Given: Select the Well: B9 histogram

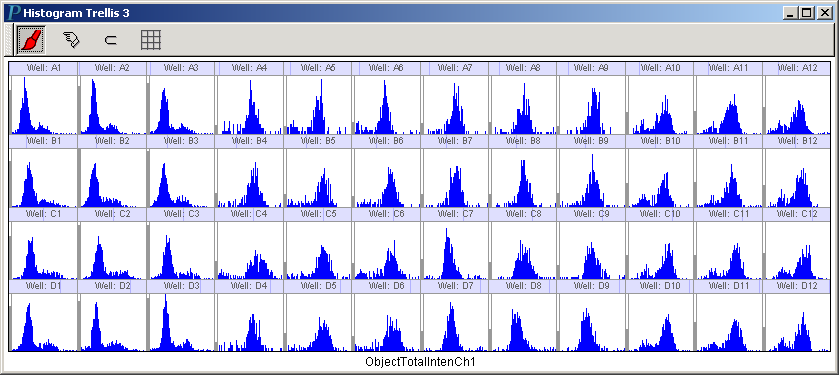Looking at the screenshot, I should pos(592,178).
